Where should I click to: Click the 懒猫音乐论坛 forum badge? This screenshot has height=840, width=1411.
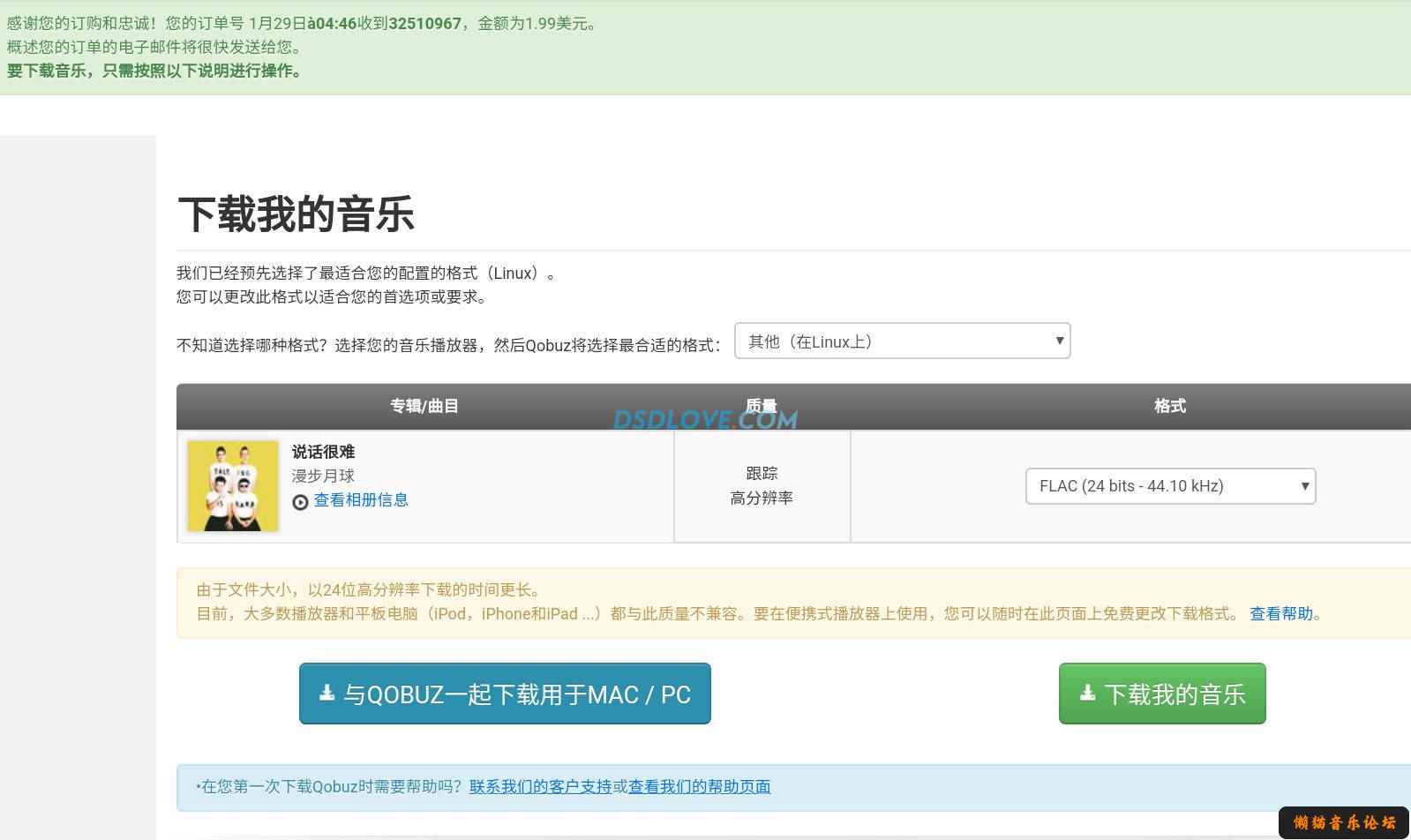(1344, 822)
